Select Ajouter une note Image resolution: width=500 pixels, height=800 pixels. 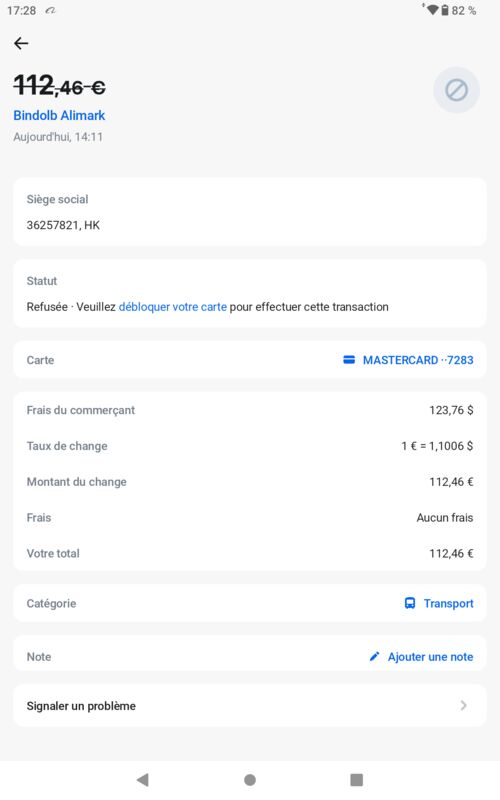(x=430, y=657)
